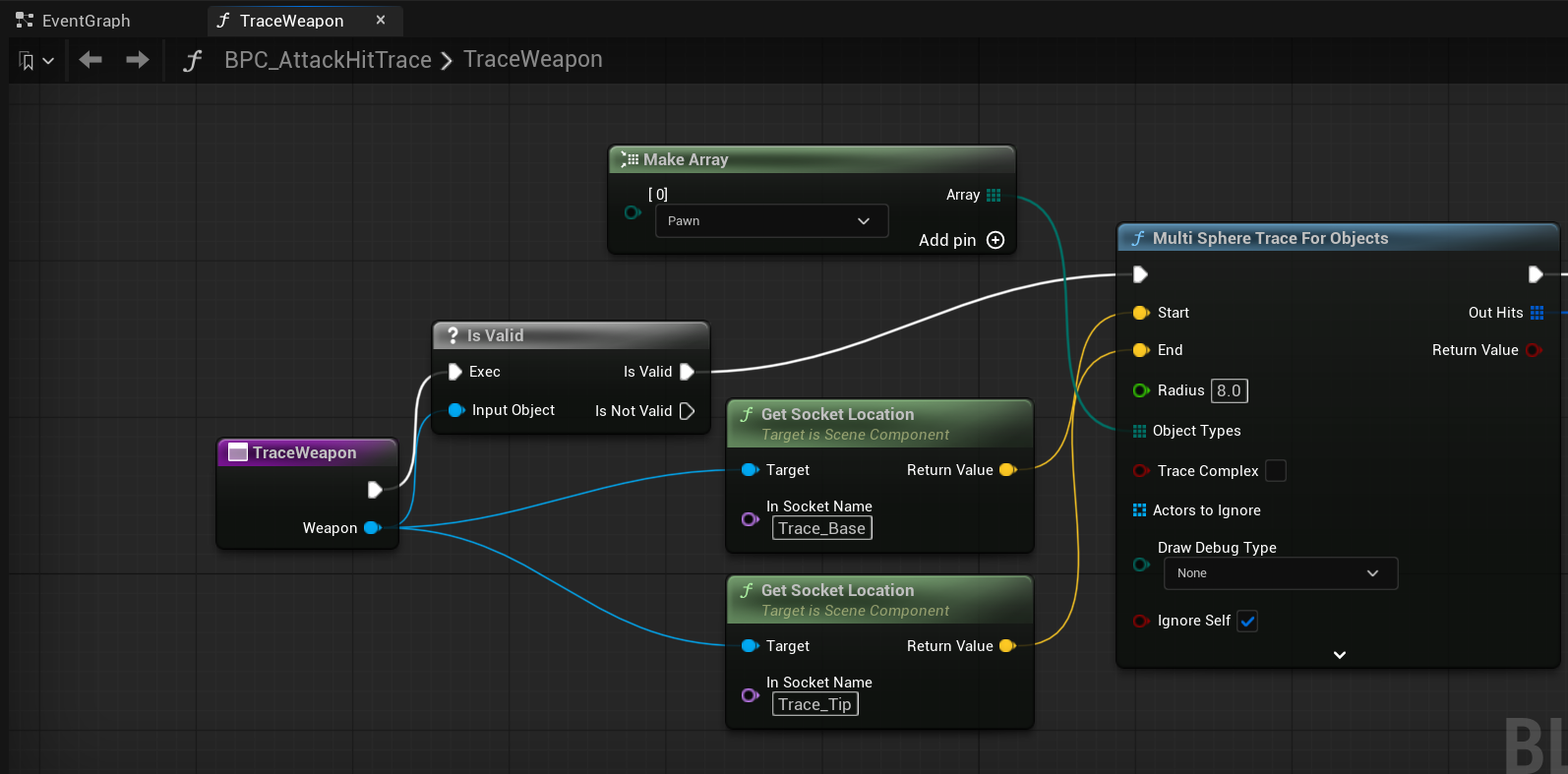Click the Radius float pin
The width and height of the screenshot is (1568, 774).
(x=1141, y=390)
